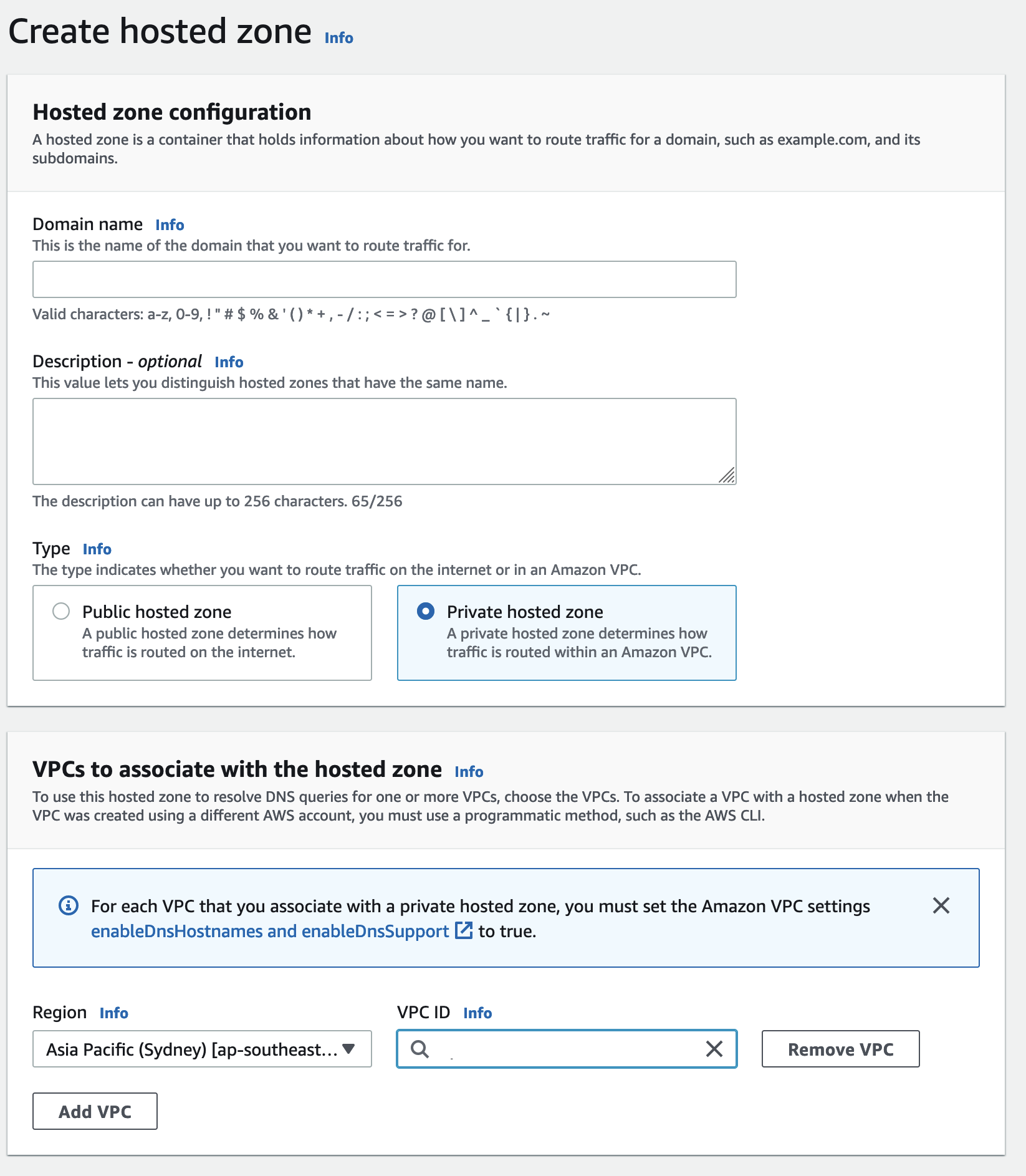Click the Info link next to Region

coord(113,1013)
